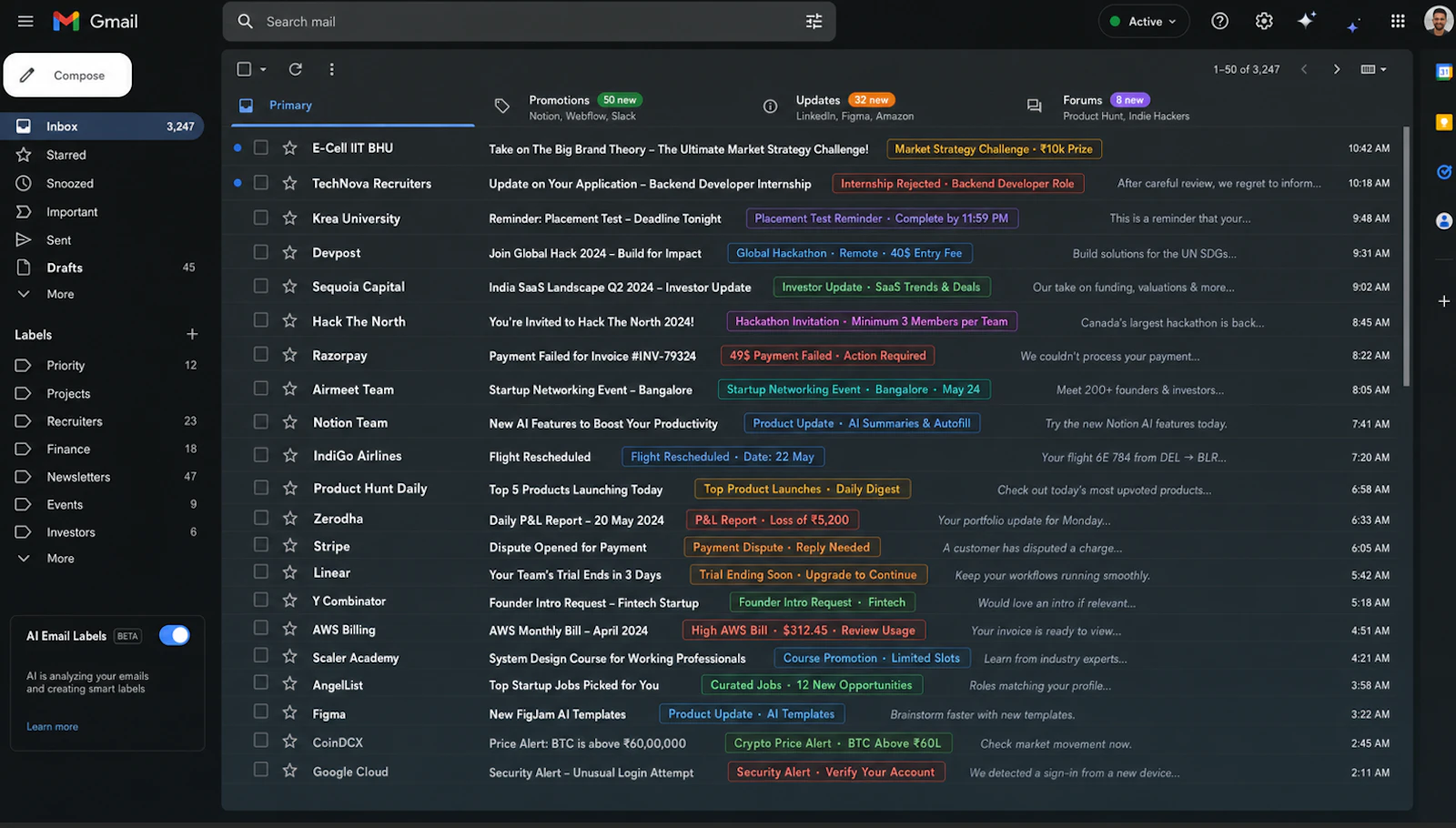The width and height of the screenshot is (1456, 828).
Task: Add a new label with plus icon
Action: pos(192,334)
